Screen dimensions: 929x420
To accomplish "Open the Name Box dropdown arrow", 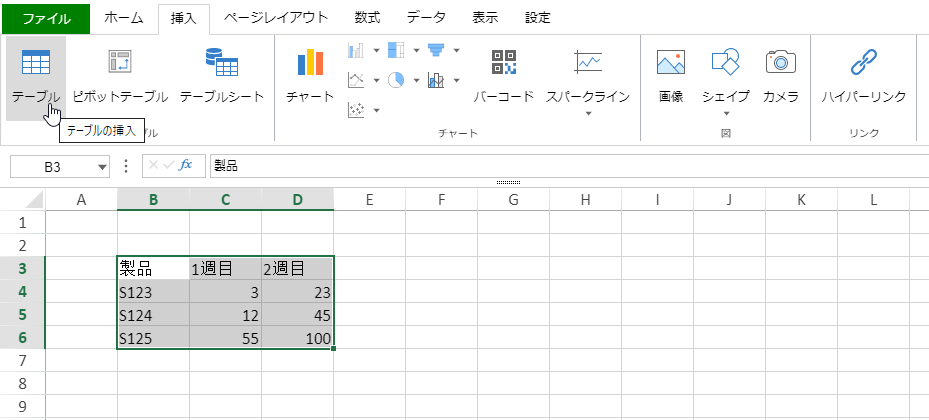I will pyautogui.click(x=102, y=167).
